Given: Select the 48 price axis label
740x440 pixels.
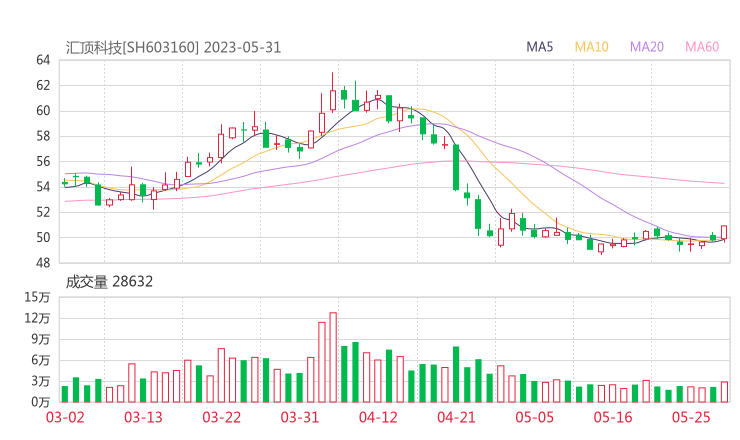Looking at the screenshot, I should click(x=43, y=263).
